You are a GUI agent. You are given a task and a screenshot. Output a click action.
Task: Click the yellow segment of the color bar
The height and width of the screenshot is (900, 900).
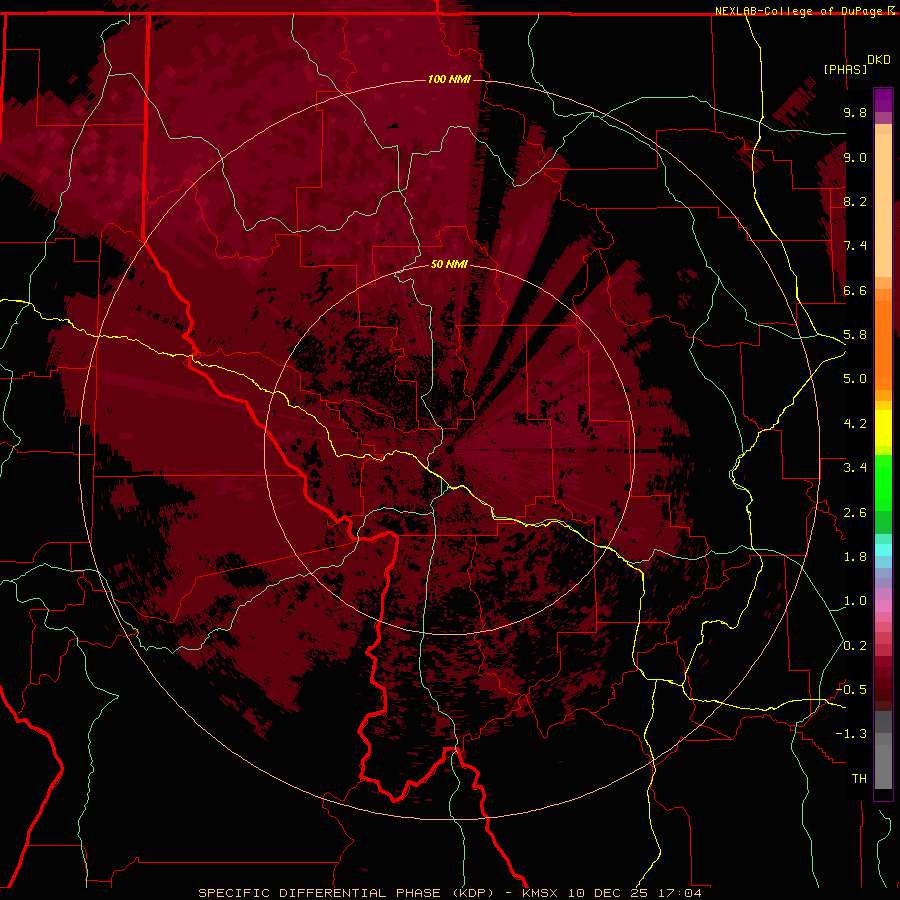point(883,428)
